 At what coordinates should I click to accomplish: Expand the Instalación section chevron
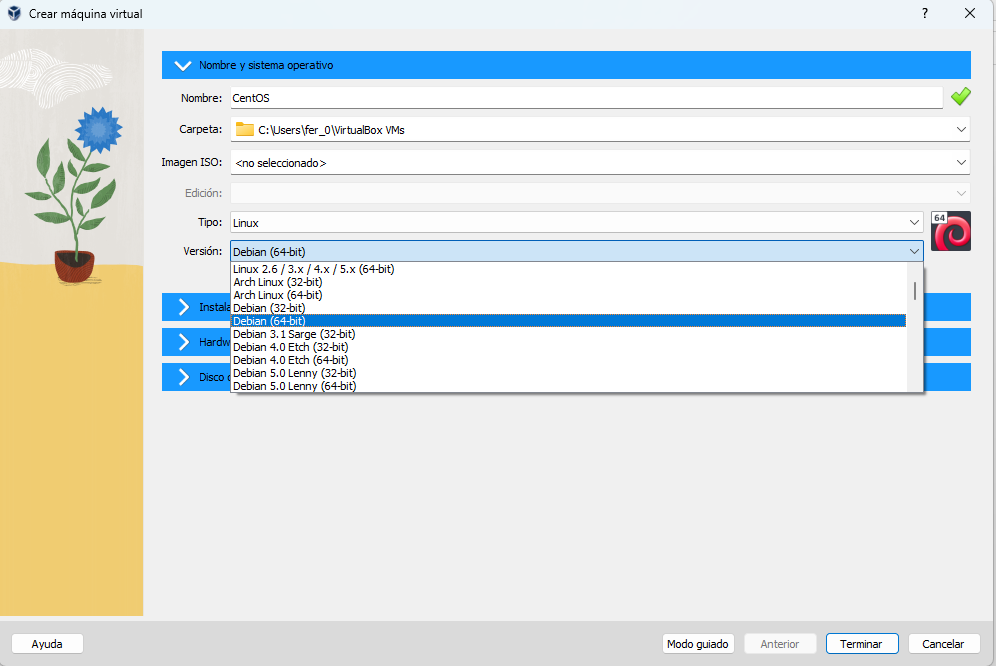pyautogui.click(x=184, y=307)
